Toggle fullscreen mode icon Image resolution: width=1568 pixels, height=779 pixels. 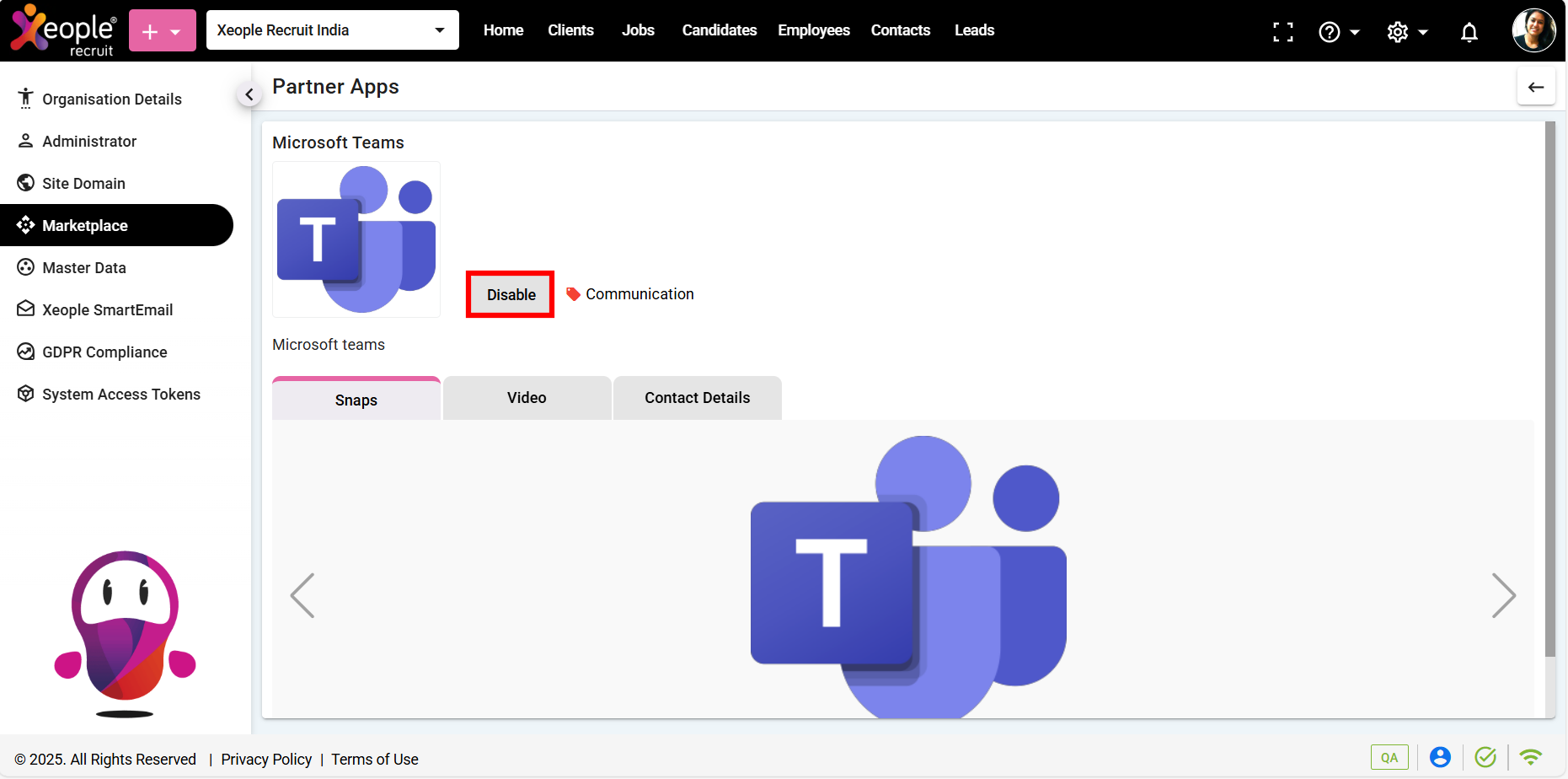tap(1283, 32)
